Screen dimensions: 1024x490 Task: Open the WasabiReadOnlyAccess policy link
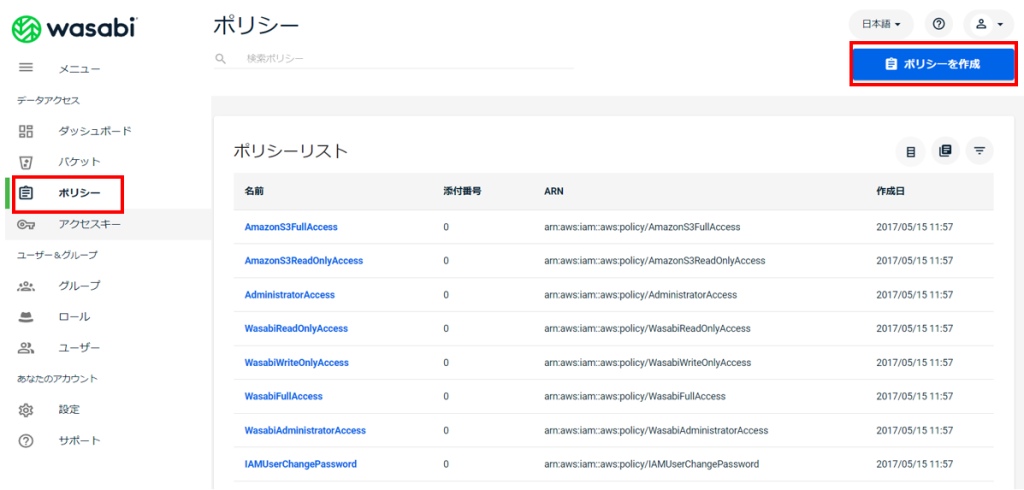[296, 328]
